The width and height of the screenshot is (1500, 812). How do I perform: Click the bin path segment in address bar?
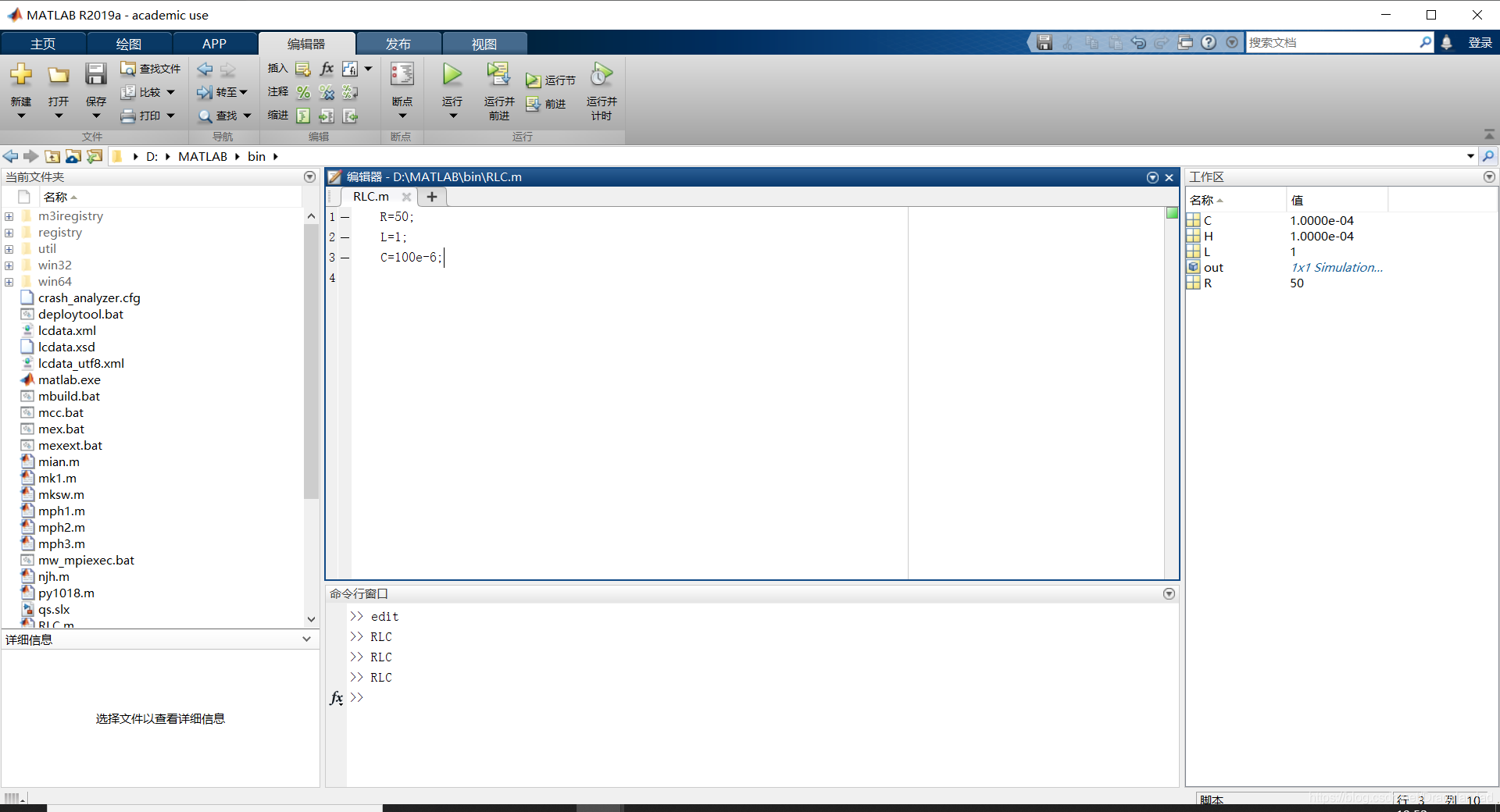pos(257,156)
